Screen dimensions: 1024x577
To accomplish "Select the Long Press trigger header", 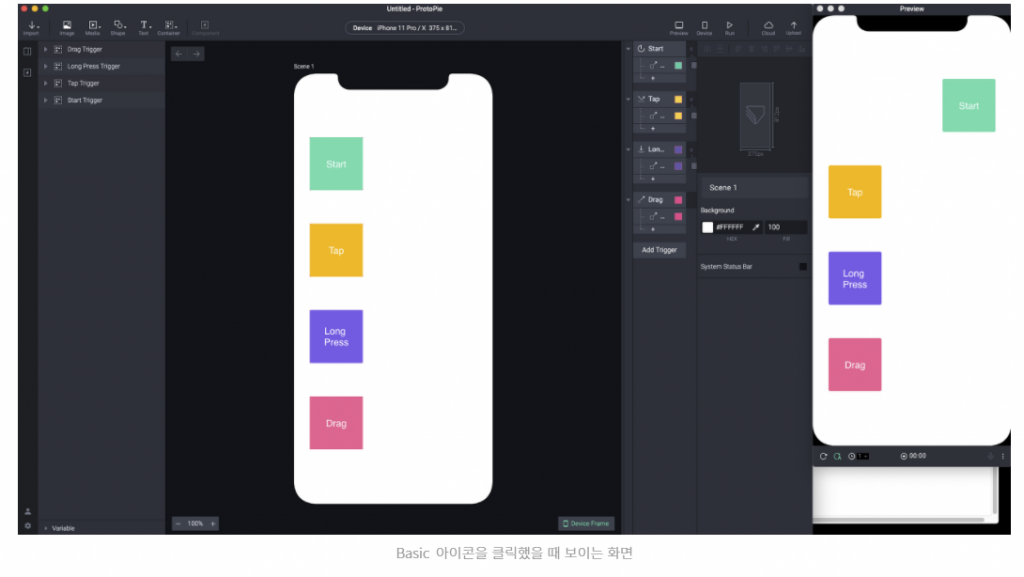I will pyautogui.click(x=660, y=149).
